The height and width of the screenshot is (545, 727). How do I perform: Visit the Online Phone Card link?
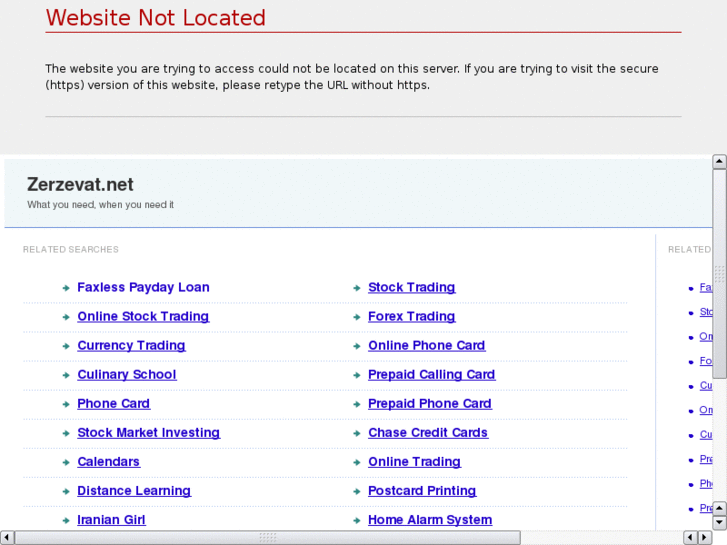(427, 346)
